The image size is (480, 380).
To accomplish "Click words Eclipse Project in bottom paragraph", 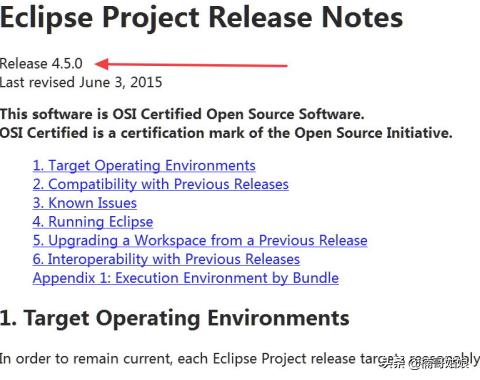I will 252,359.
